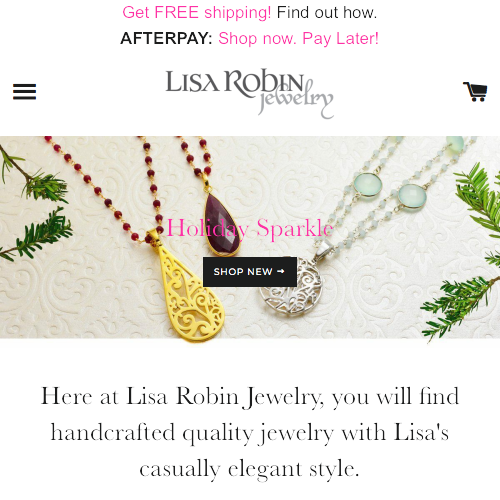
Task: Go home via Lisa Robin Jewelry logo
Action: click(249, 93)
